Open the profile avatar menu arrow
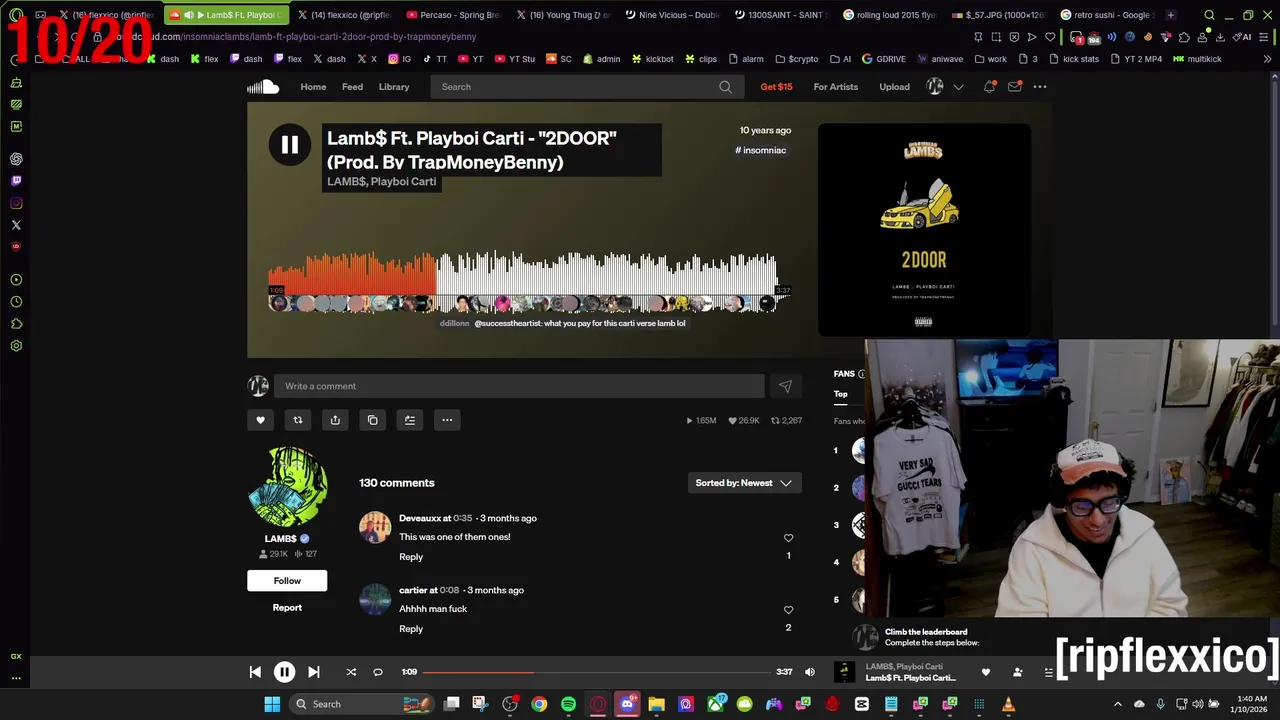Viewport: 1280px width, 720px height. pyautogui.click(x=958, y=87)
